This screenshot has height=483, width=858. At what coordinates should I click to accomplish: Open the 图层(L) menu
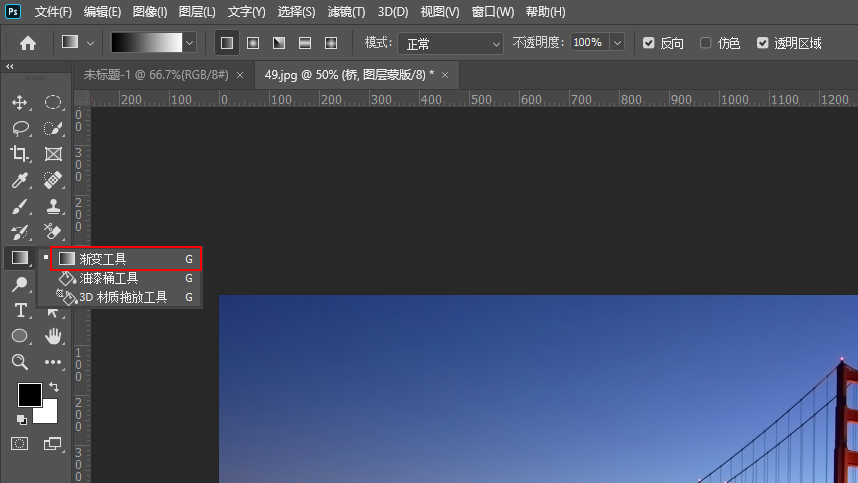(x=197, y=11)
